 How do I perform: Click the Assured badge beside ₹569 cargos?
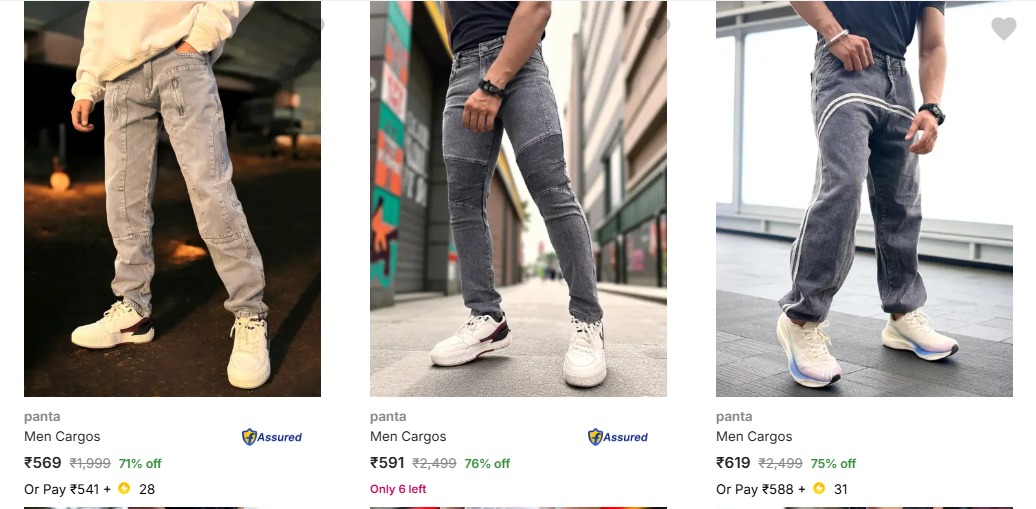[x=272, y=437]
